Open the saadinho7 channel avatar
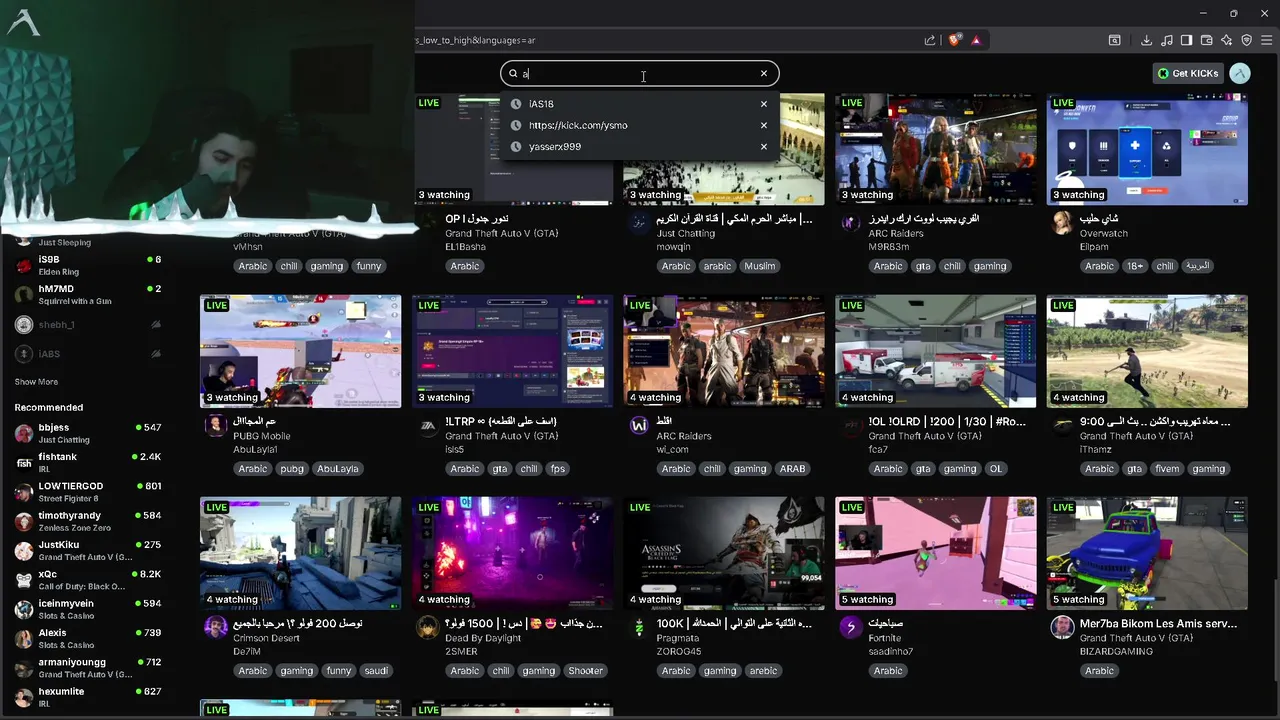The width and height of the screenshot is (1280, 720). 851,628
